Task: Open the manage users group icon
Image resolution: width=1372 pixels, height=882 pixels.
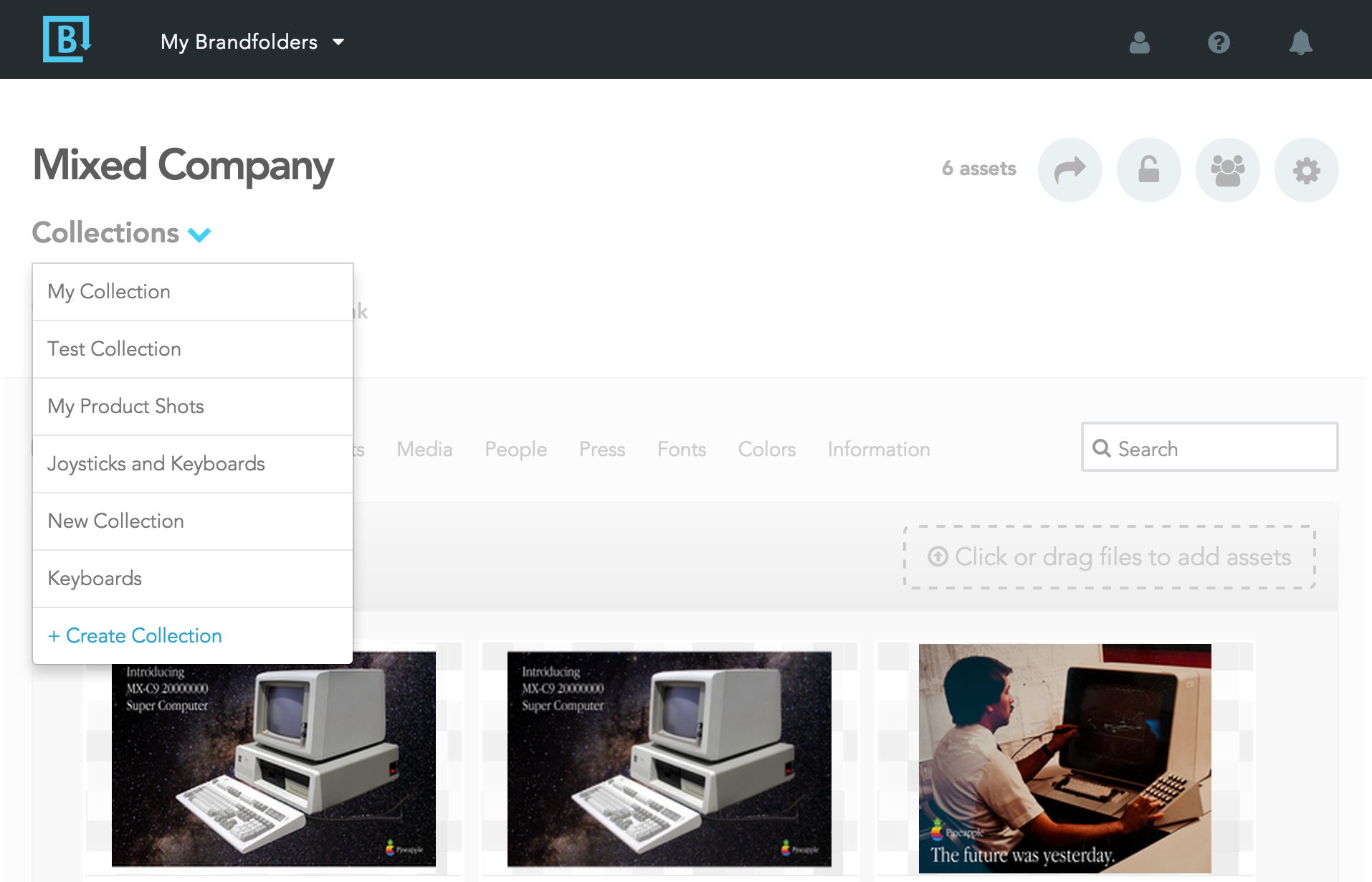Action: click(x=1227, y=170)
